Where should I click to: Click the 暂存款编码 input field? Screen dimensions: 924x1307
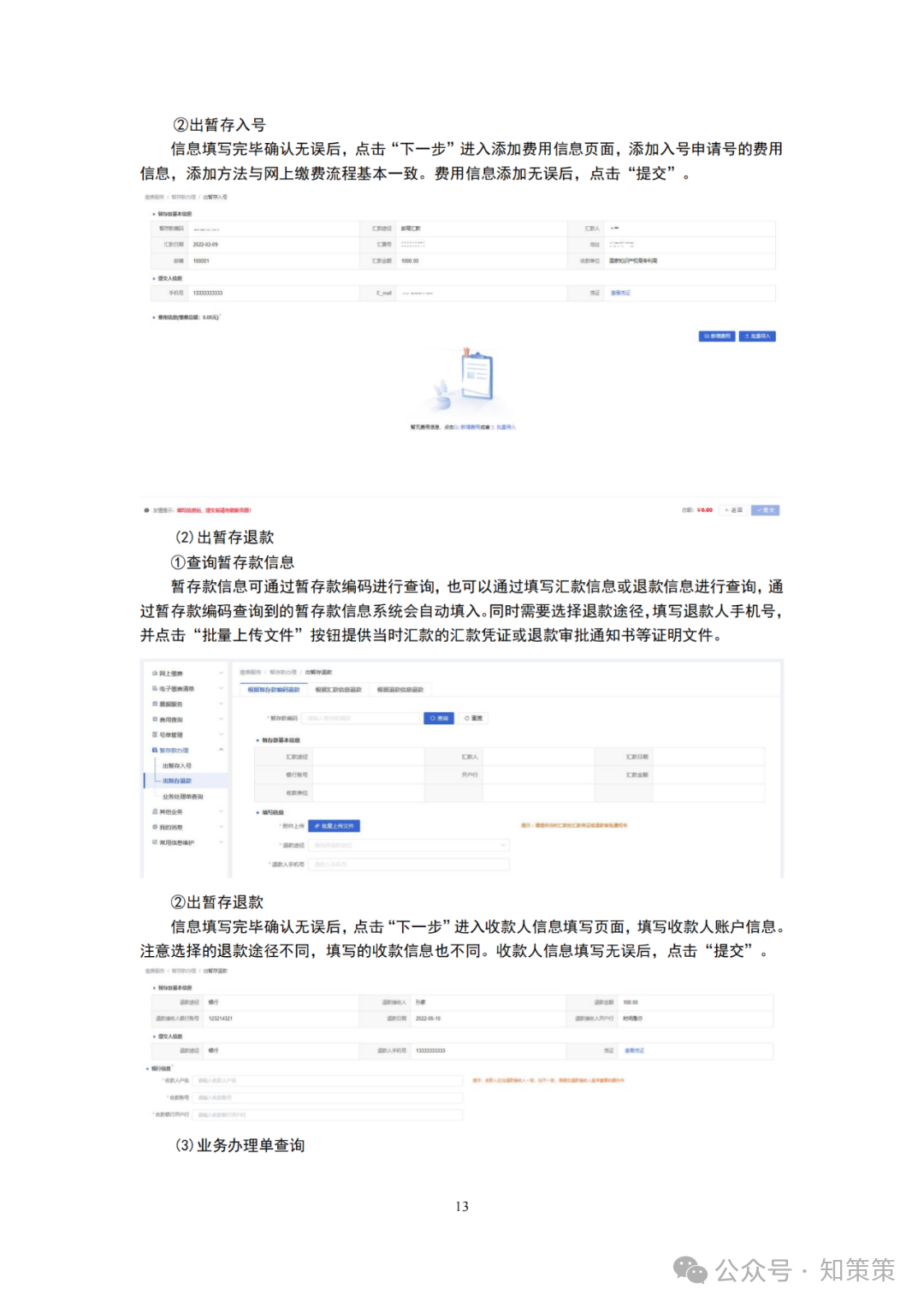tap(361, 719)
